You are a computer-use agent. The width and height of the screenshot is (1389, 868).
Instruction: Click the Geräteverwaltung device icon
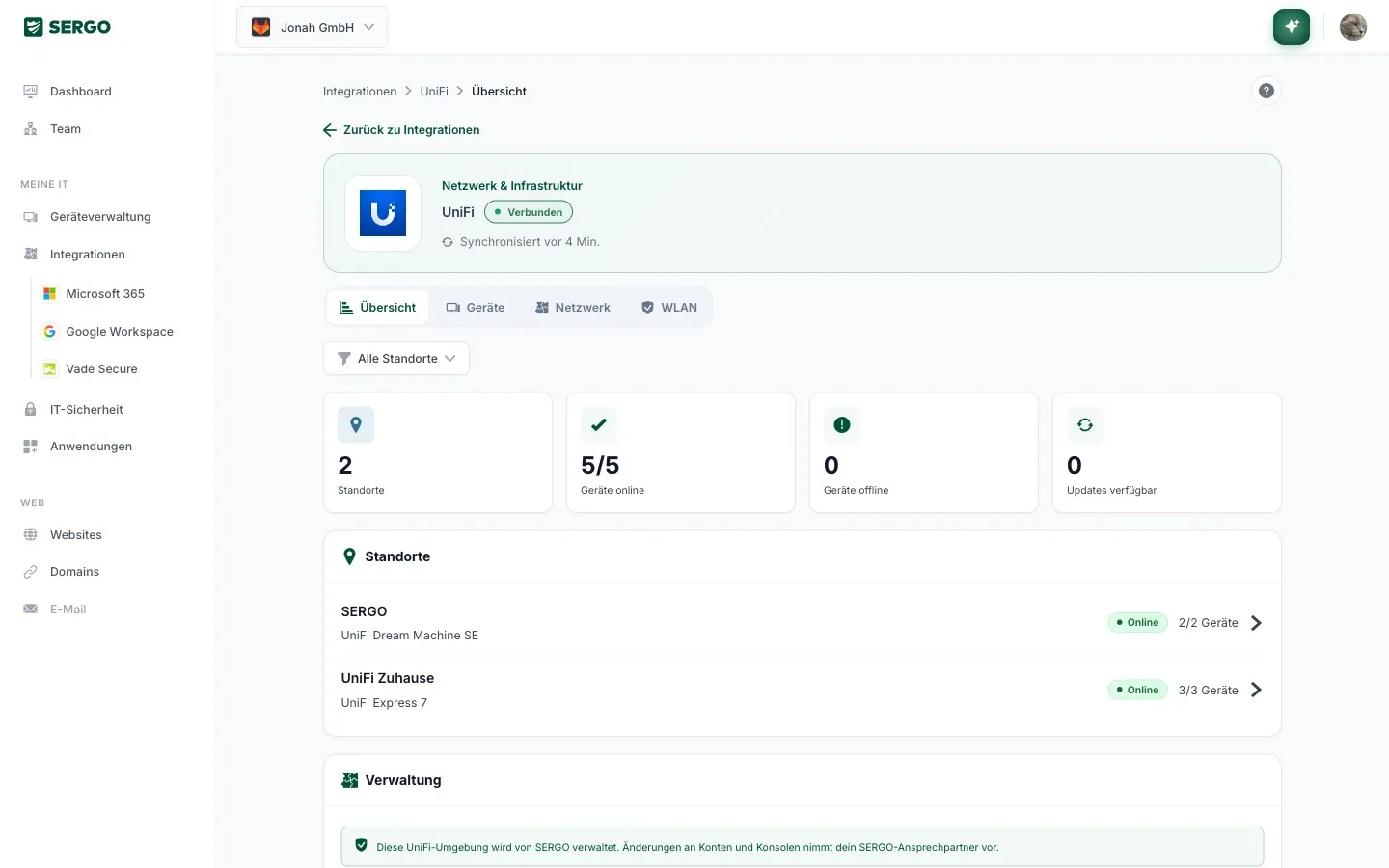pos(30,217)
